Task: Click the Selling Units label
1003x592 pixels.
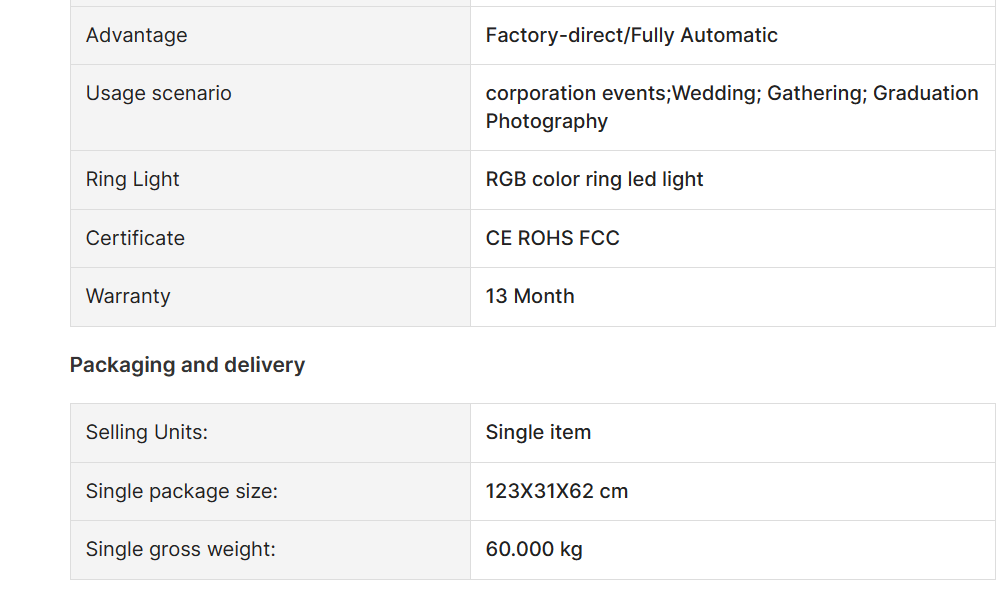Action: [146, 433]
